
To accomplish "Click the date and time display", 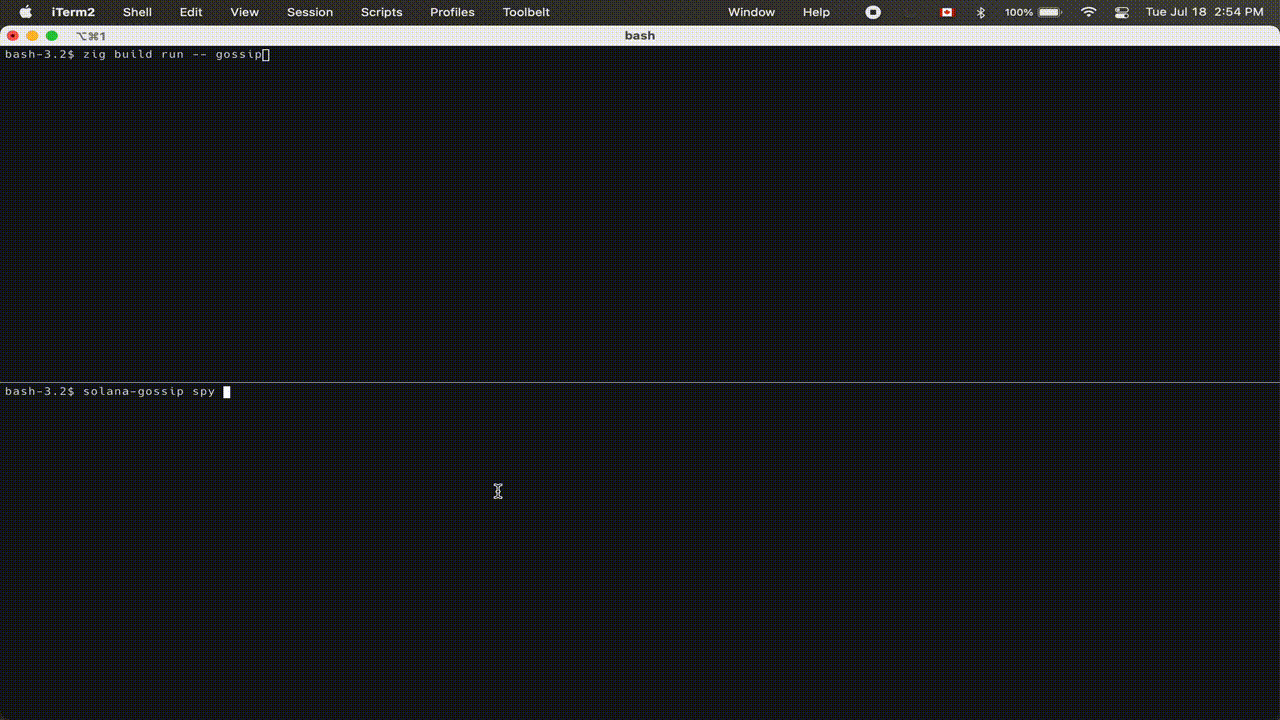I will click(1204, 12).
